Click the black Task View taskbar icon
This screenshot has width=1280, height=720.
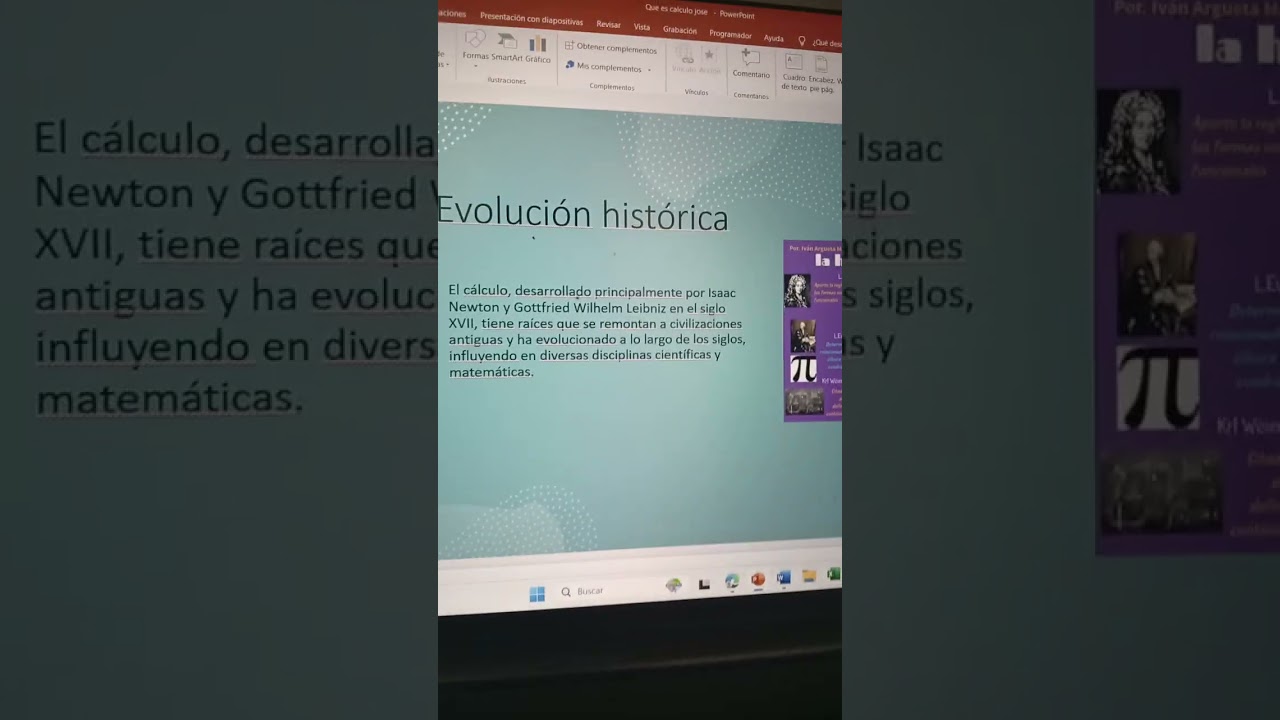click(704, 584)
